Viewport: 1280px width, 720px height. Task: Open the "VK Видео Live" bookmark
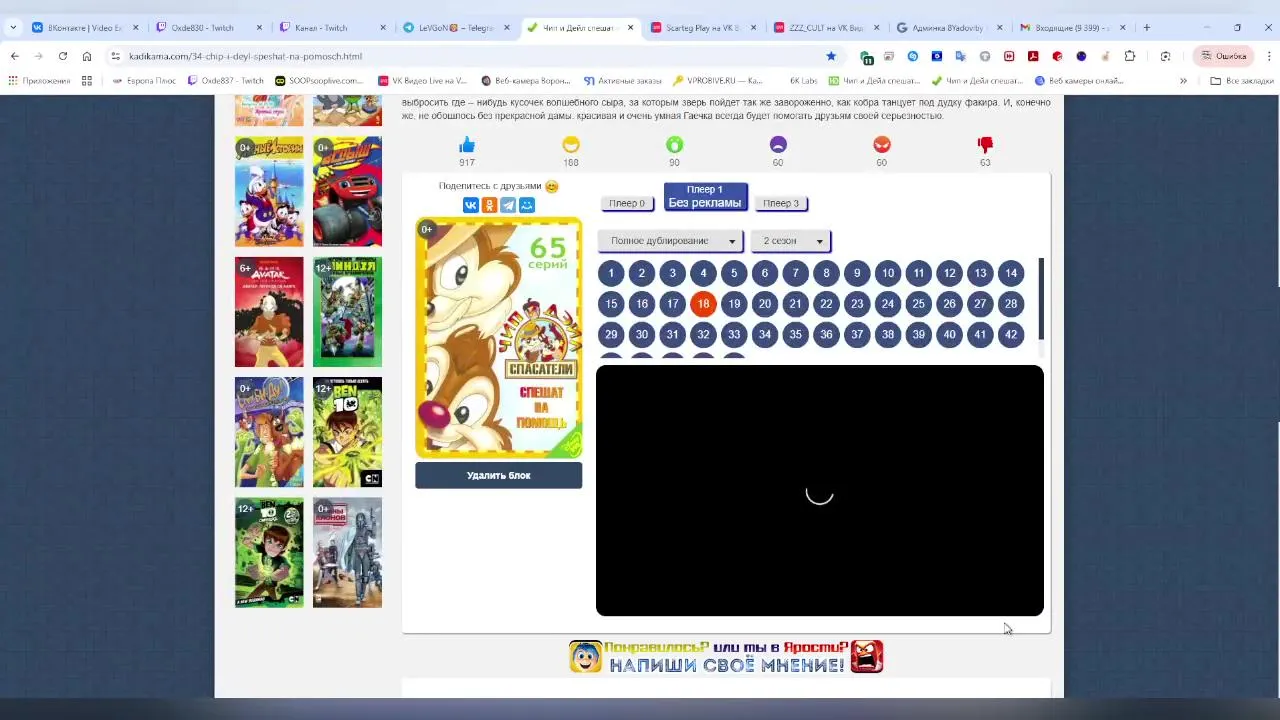tap(422, 81)
